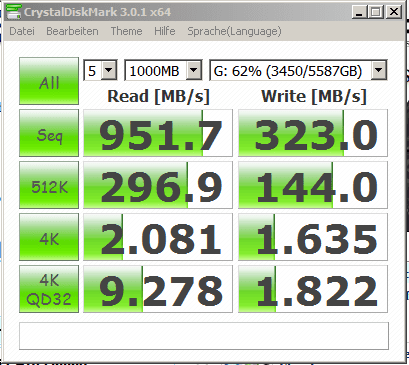Viewport: 409px width, 365px height.
Task: Click the 512K read result 296.9
Action: pos(158,185)
